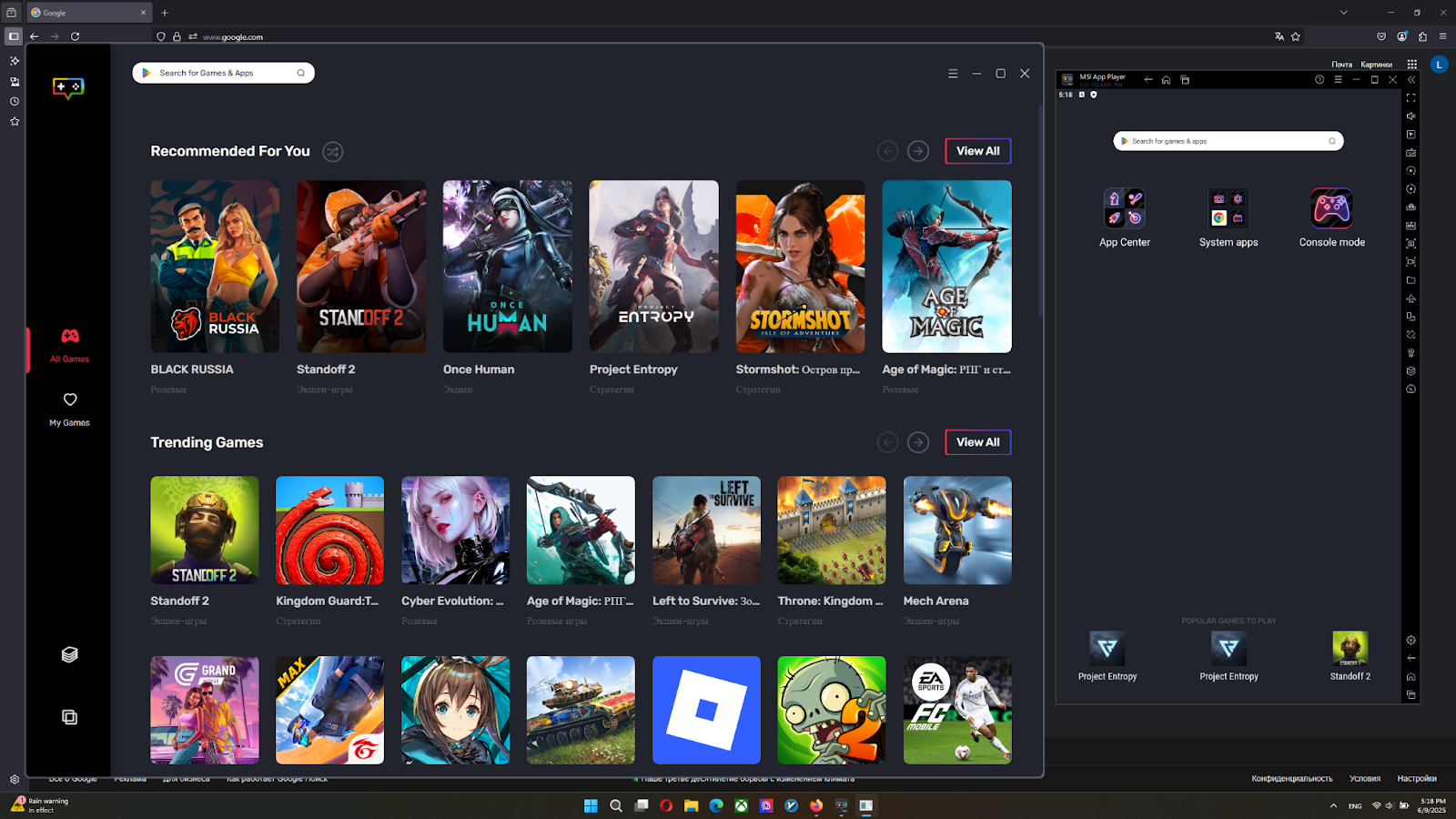The width and height of the screenshot is (1456, 819).
Task: Open browser application menu button
Action: tap(1442, 36)
